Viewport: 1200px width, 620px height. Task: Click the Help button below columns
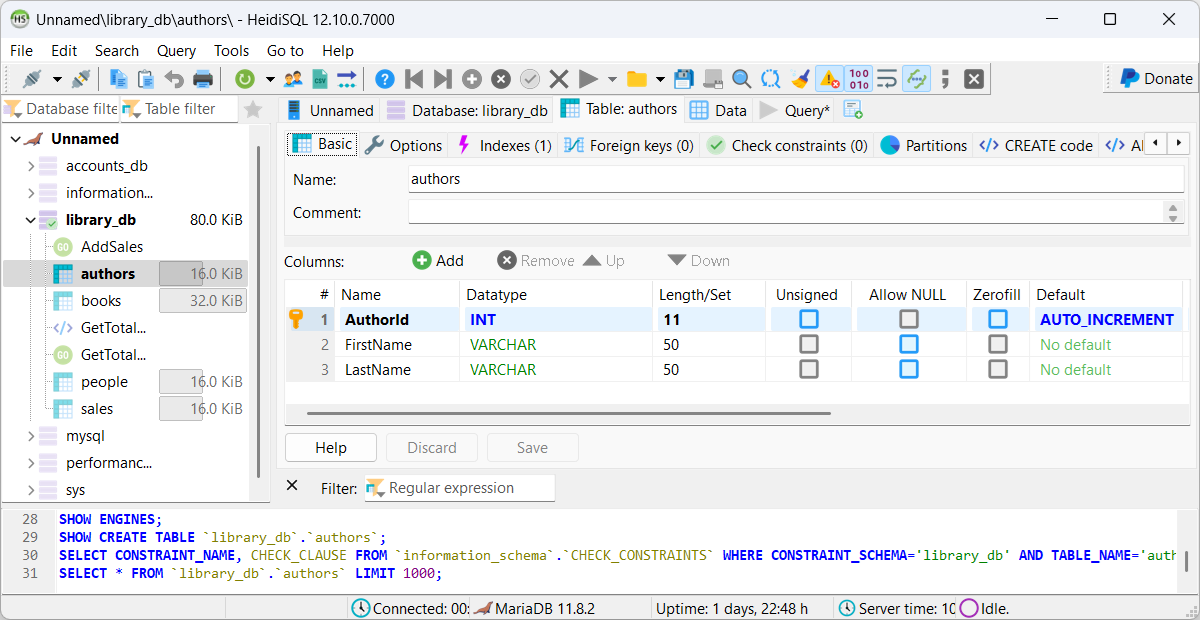331,448
